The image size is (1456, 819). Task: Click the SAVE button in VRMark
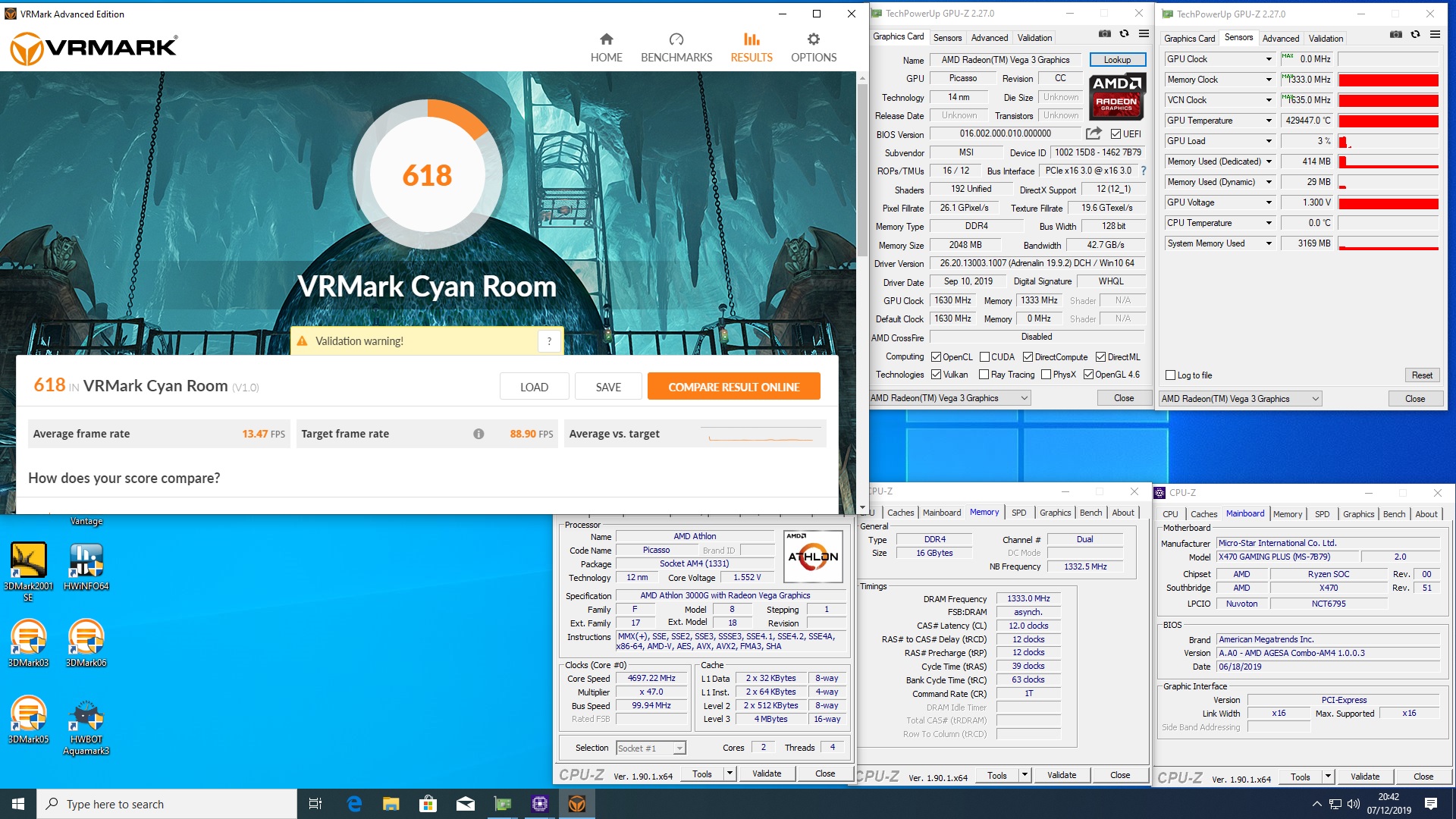[x=608, y=387]
